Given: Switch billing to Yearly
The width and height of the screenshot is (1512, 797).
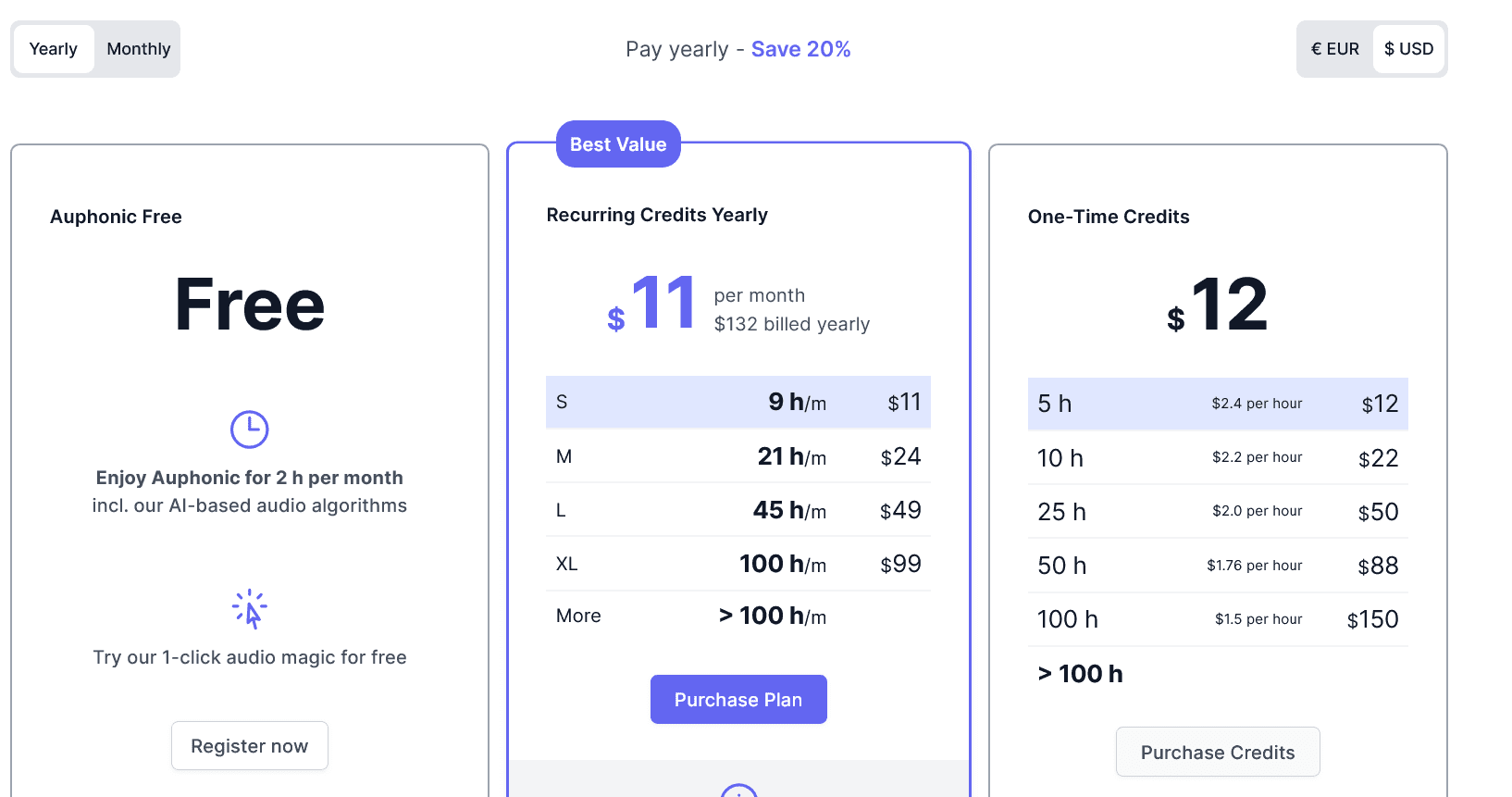Looking at the screenshot, I should tap(54, 49).
